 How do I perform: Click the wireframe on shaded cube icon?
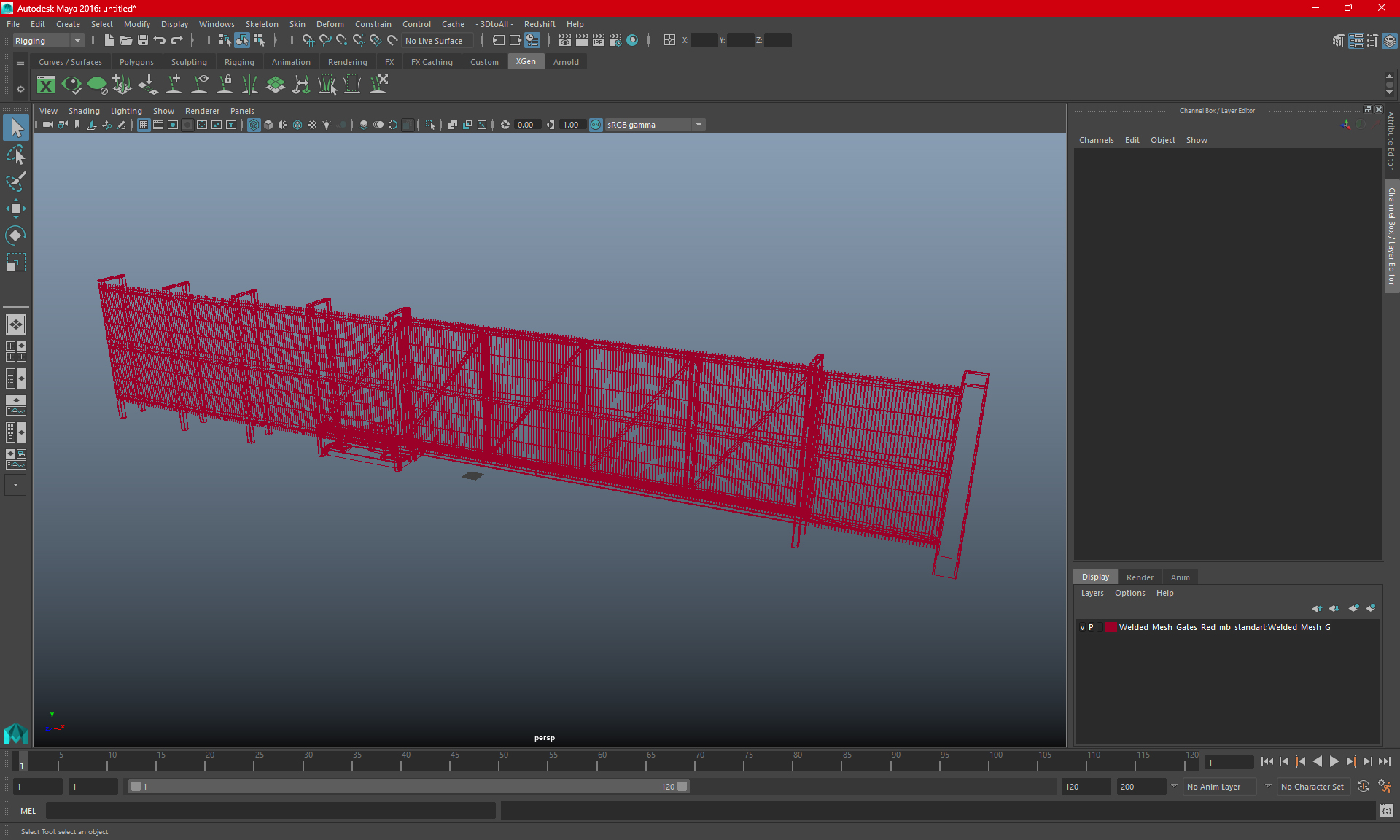coord(297,125)
